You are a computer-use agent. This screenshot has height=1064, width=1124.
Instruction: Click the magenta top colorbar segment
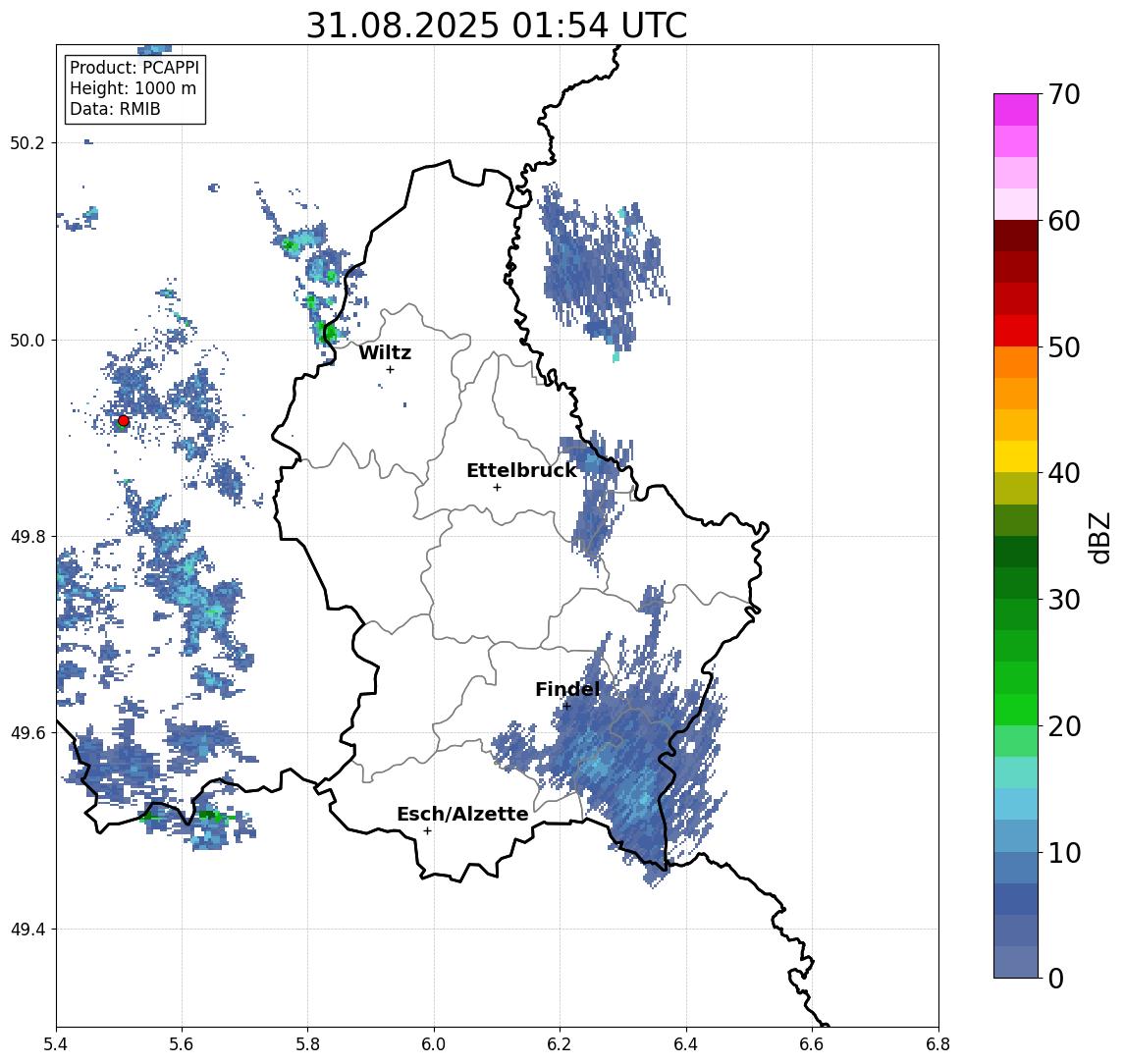[1016, 110]
